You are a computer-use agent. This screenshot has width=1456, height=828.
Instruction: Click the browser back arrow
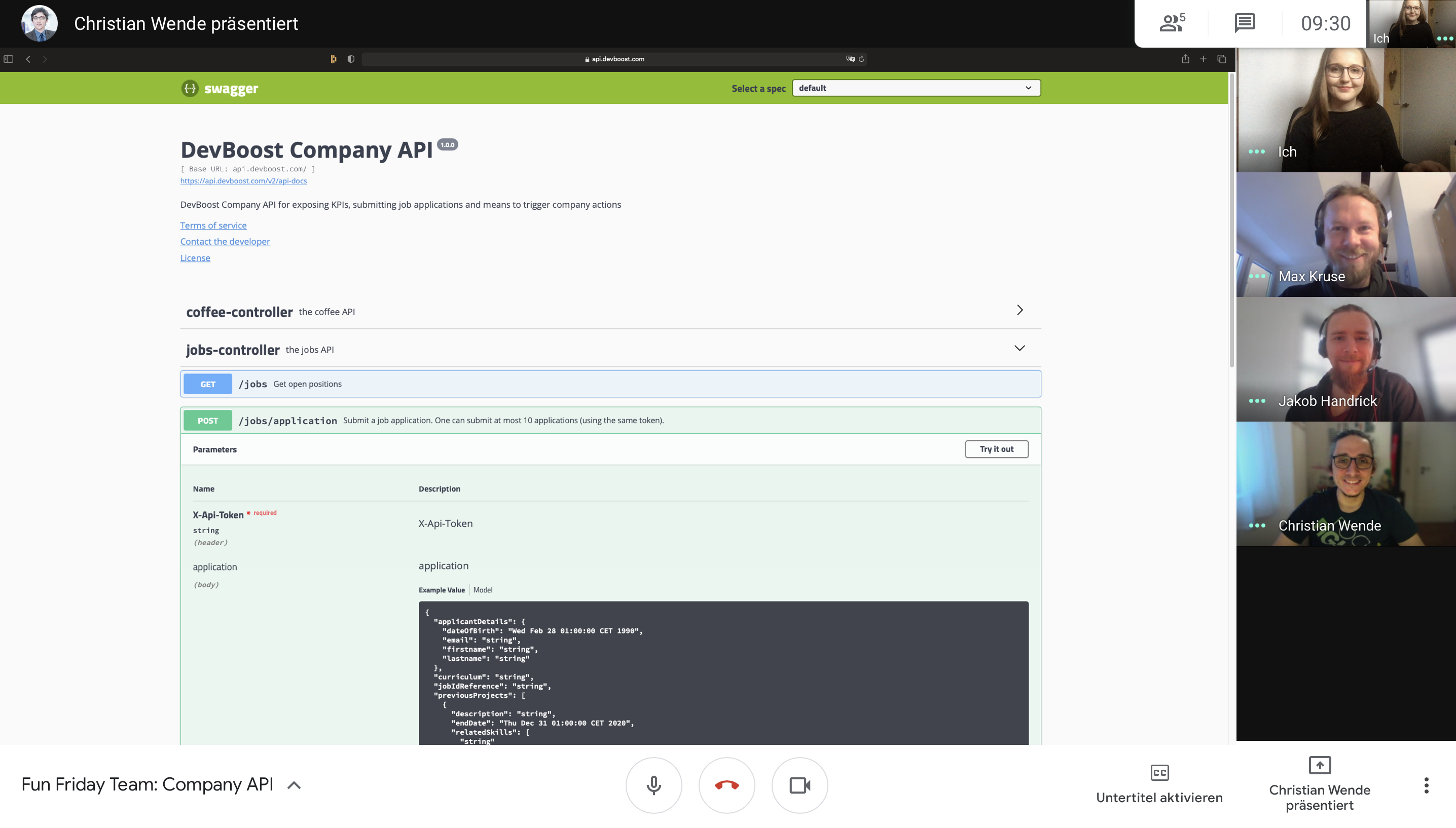click(x=28, y=59)
